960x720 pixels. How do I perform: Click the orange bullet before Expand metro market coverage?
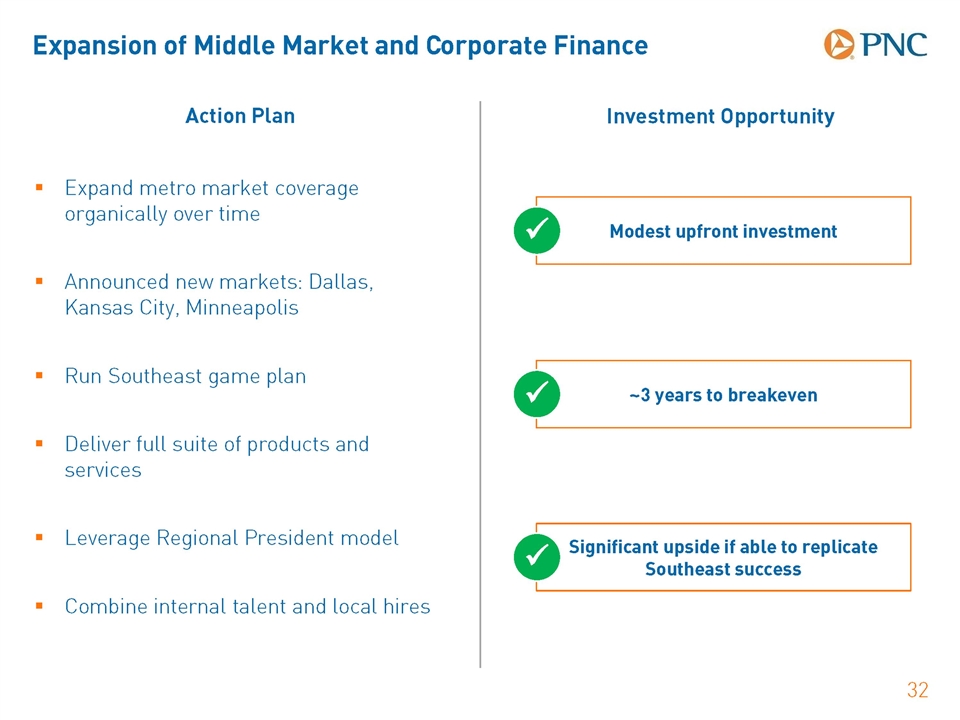[39, 187]
